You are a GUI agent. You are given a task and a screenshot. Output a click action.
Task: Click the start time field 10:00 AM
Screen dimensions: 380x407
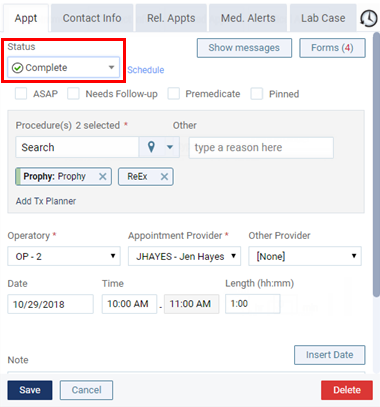129,304
